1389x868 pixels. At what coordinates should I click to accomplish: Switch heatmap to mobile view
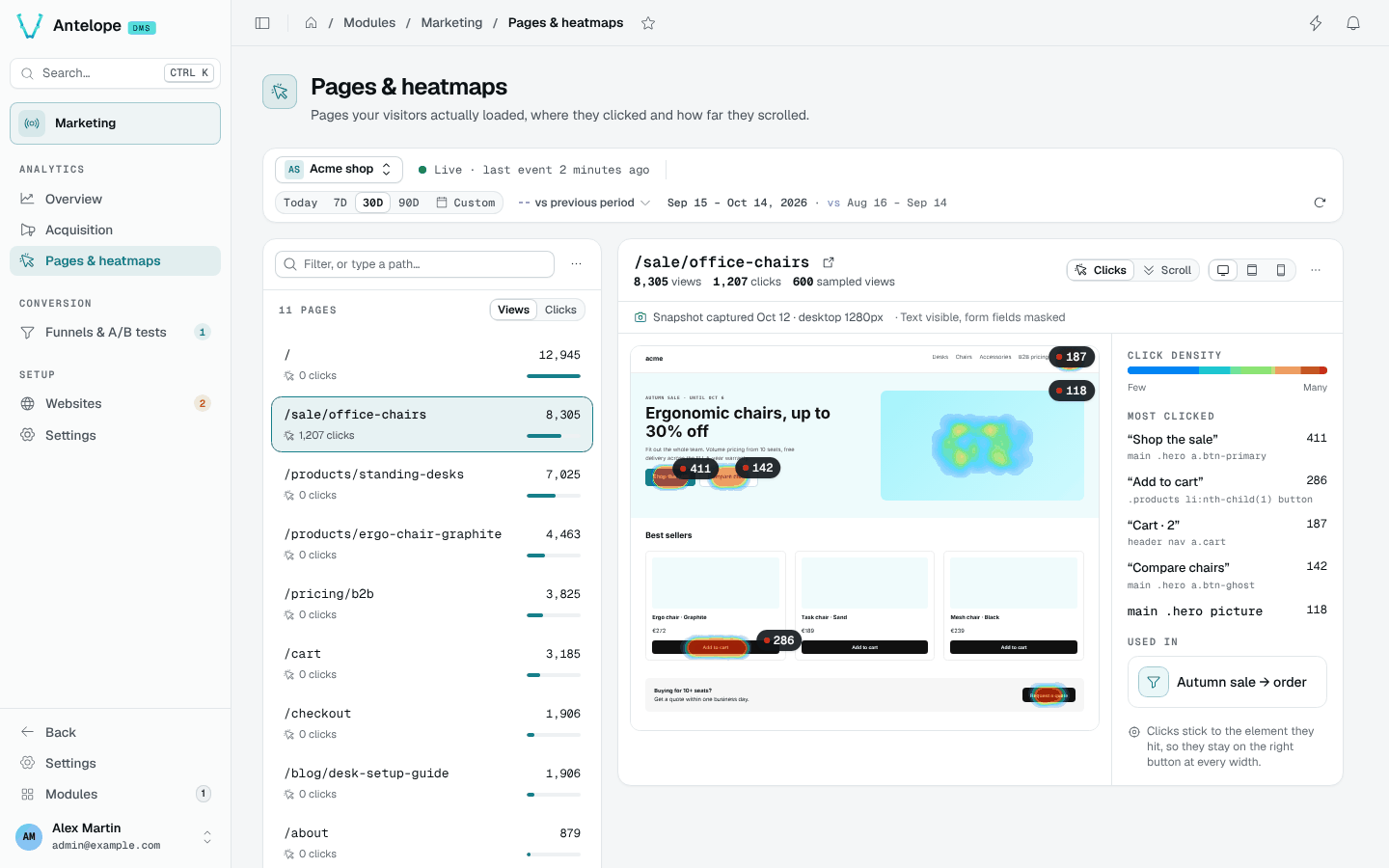coord(1281,270)
